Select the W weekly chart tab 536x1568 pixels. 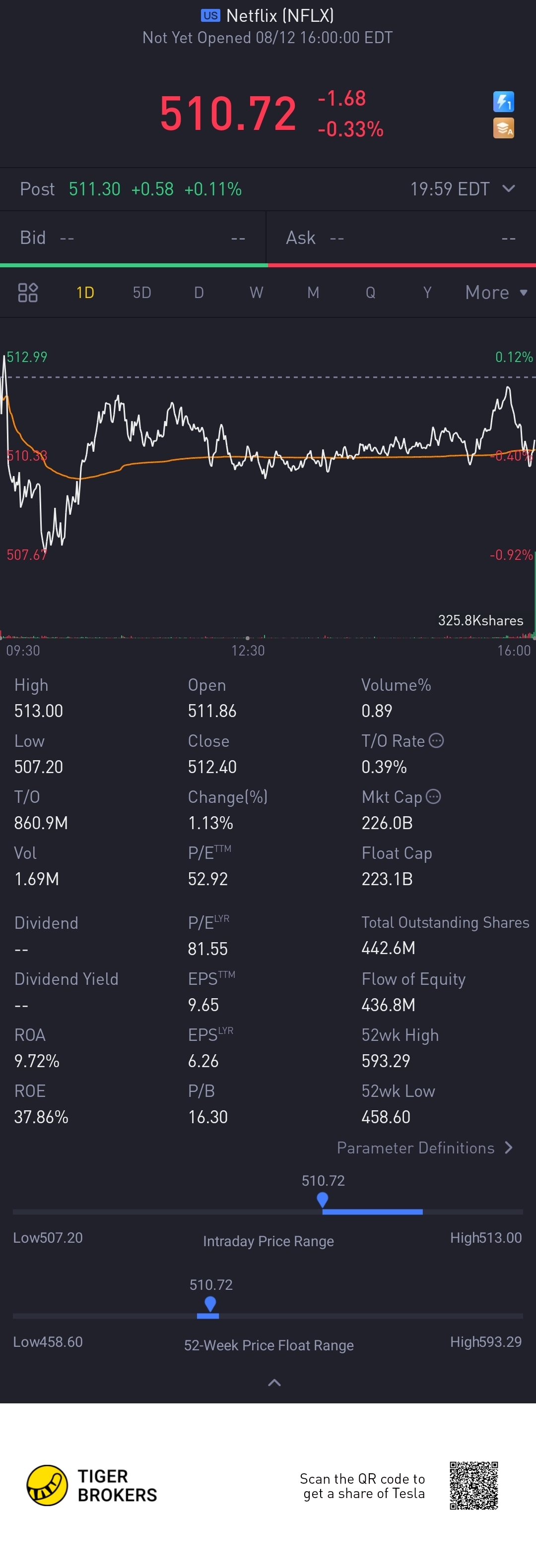pyautogui.click(x=257, y=293)
